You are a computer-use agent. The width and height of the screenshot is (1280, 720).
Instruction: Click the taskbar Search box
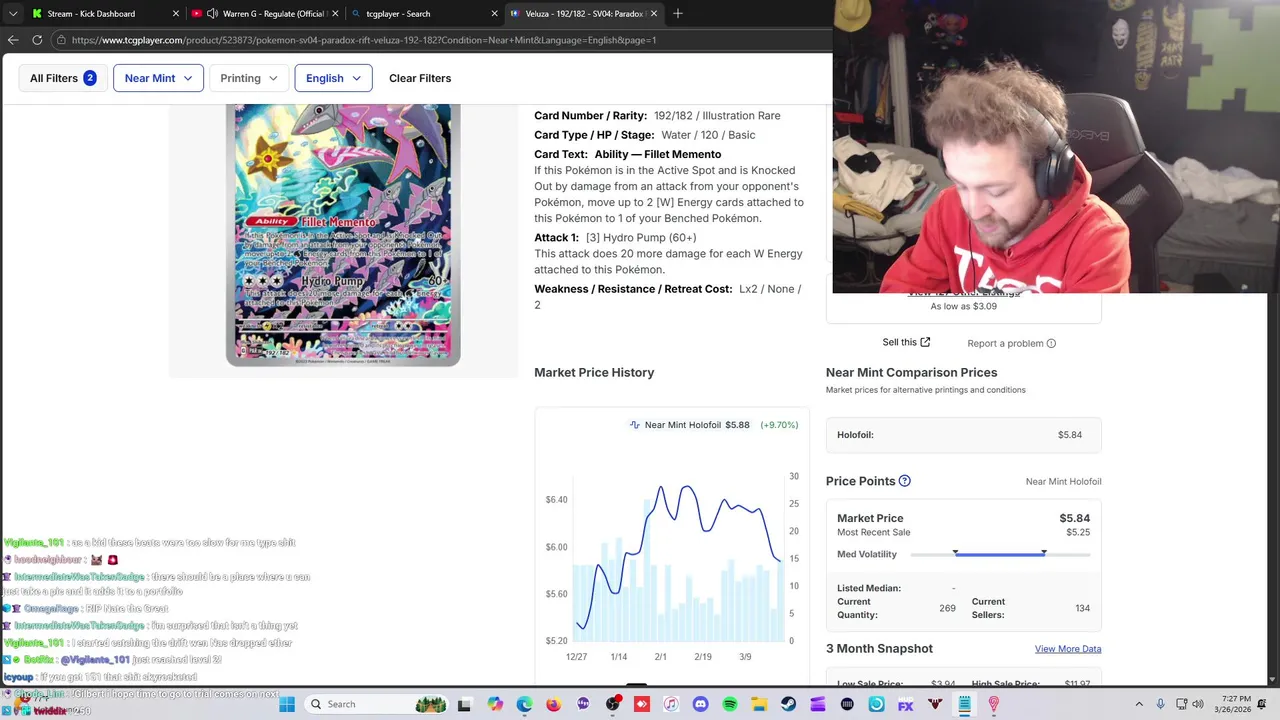pyautogui.click(x=375, y=704)
